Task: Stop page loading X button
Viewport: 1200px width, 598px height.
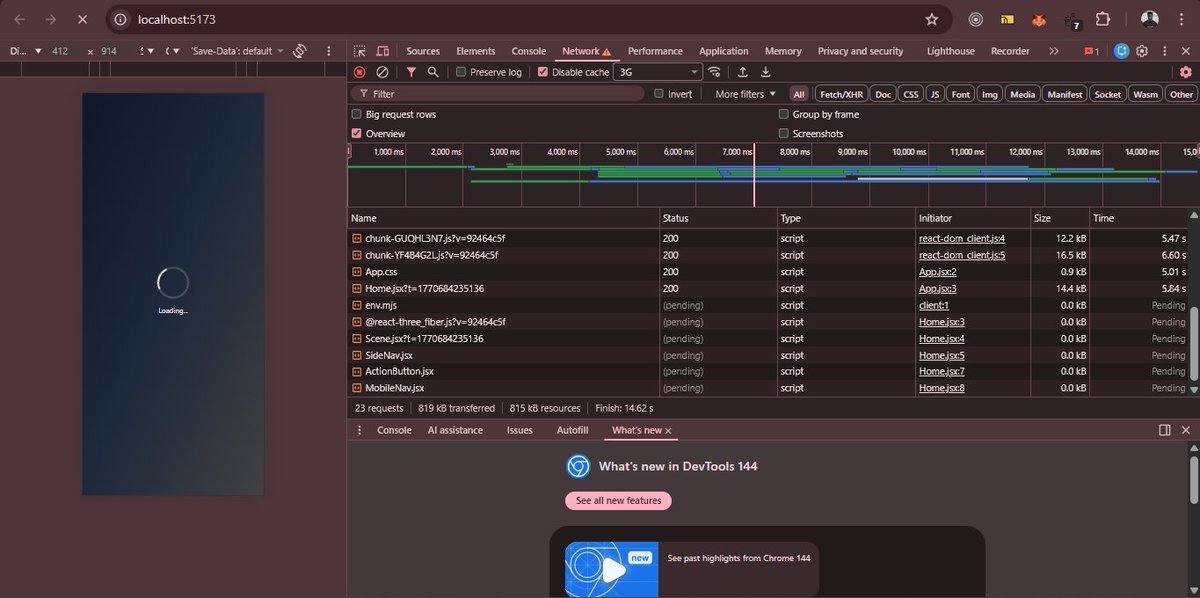Action: coord(81,19)
